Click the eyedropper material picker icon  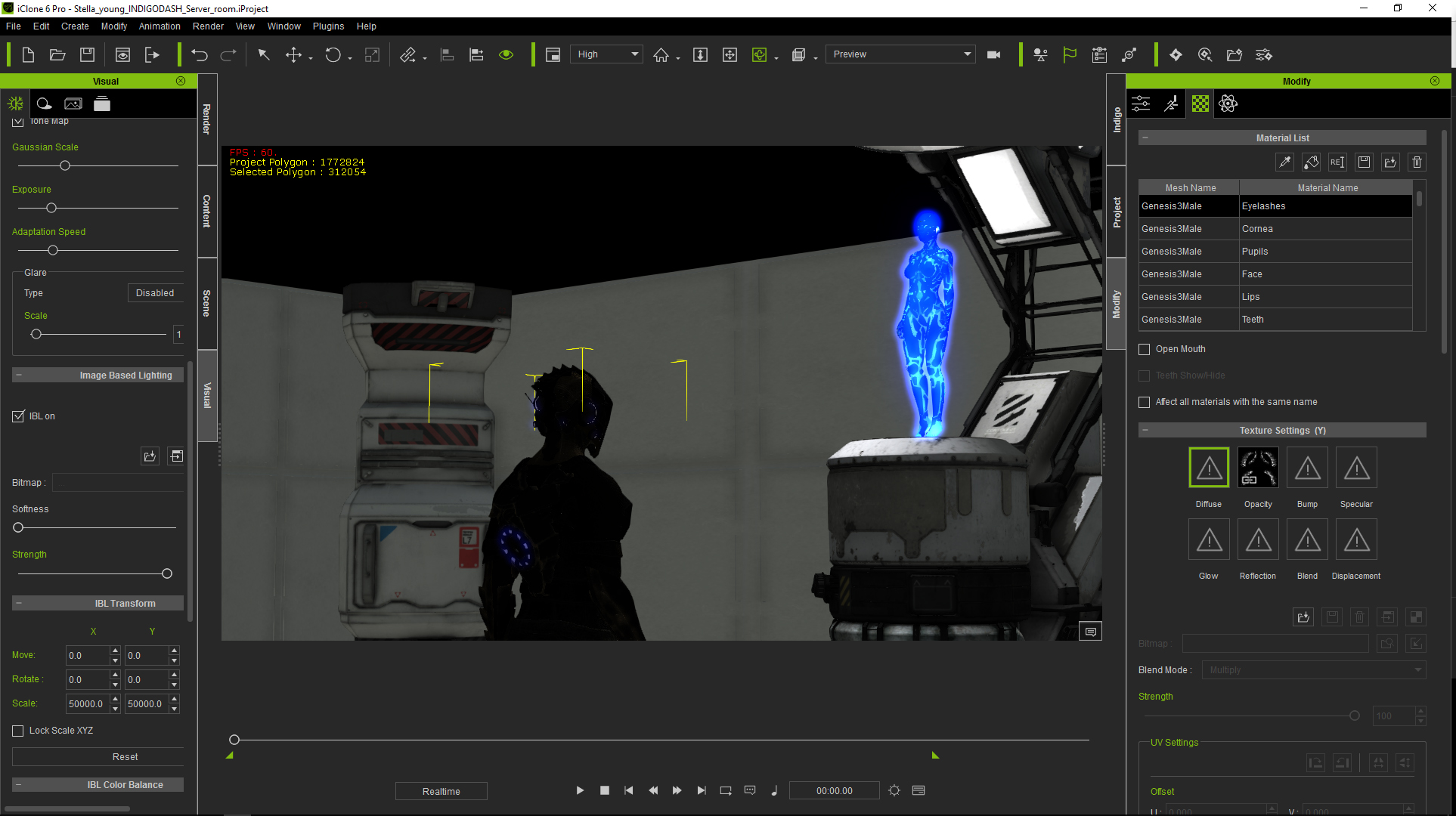(x=1285, y=162)
